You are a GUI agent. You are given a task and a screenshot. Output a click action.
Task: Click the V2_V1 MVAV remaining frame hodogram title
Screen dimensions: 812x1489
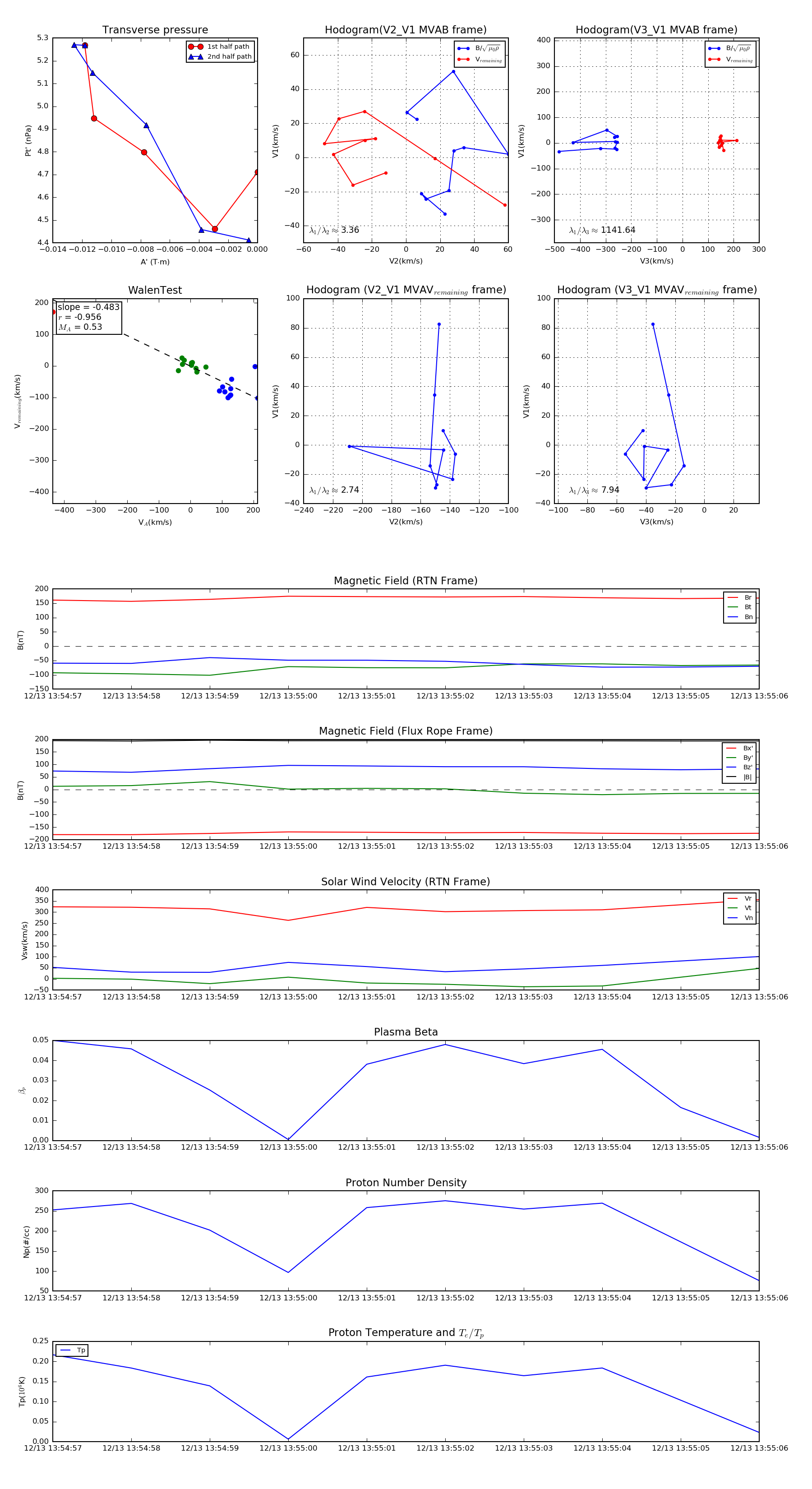tap(406, 290)
